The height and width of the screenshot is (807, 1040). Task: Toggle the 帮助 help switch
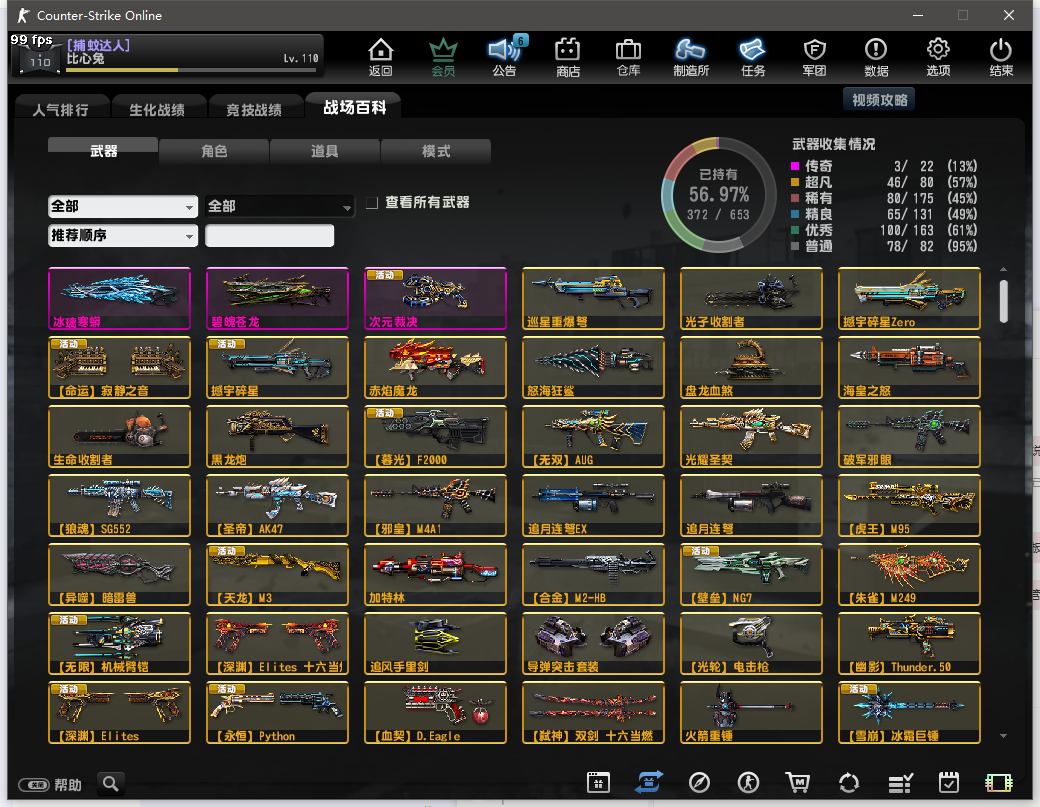click(x=34, y=785)
